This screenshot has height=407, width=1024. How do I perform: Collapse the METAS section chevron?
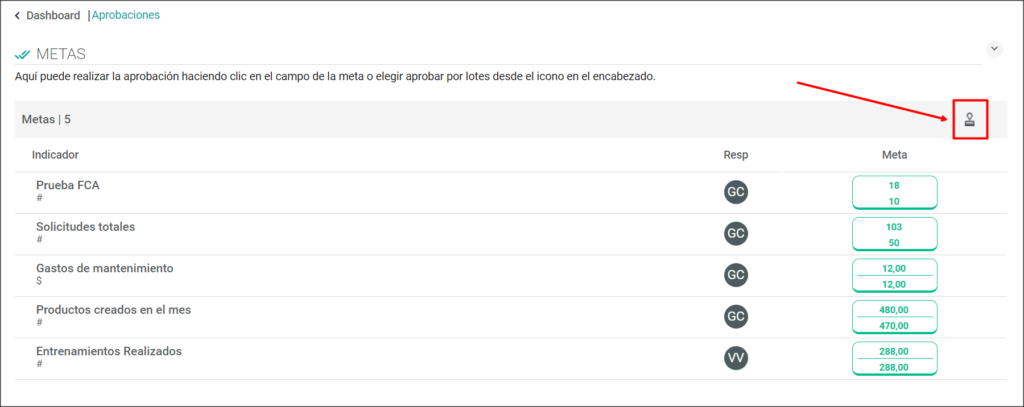[993, 49]
